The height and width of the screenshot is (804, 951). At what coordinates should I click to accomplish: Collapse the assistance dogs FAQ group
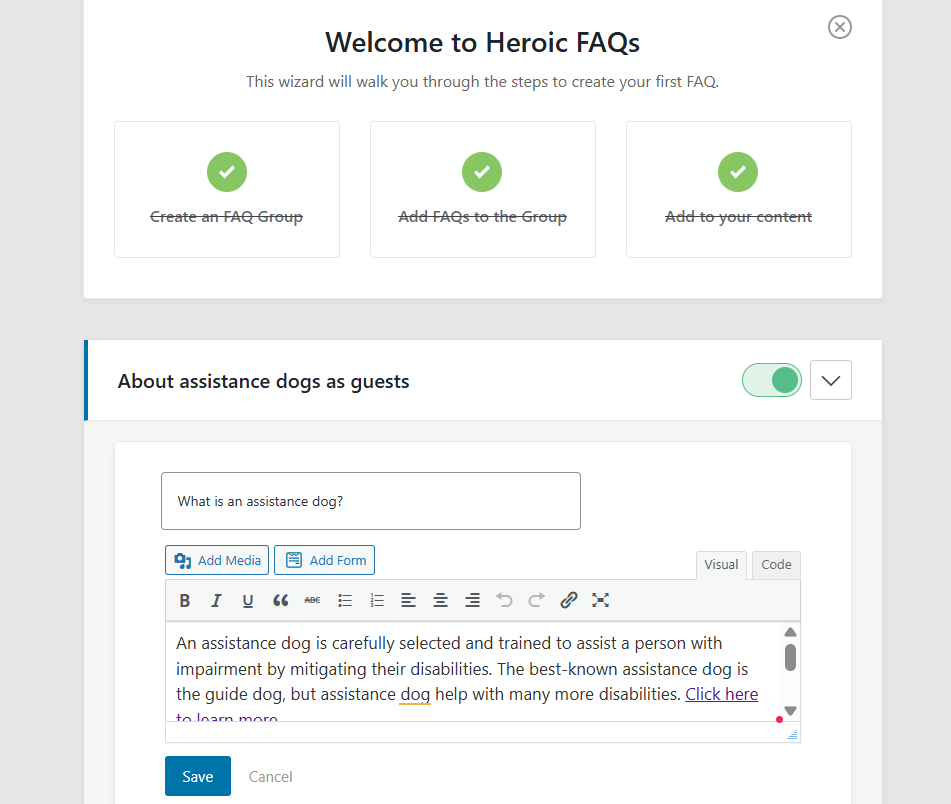[x=830, y=380]
